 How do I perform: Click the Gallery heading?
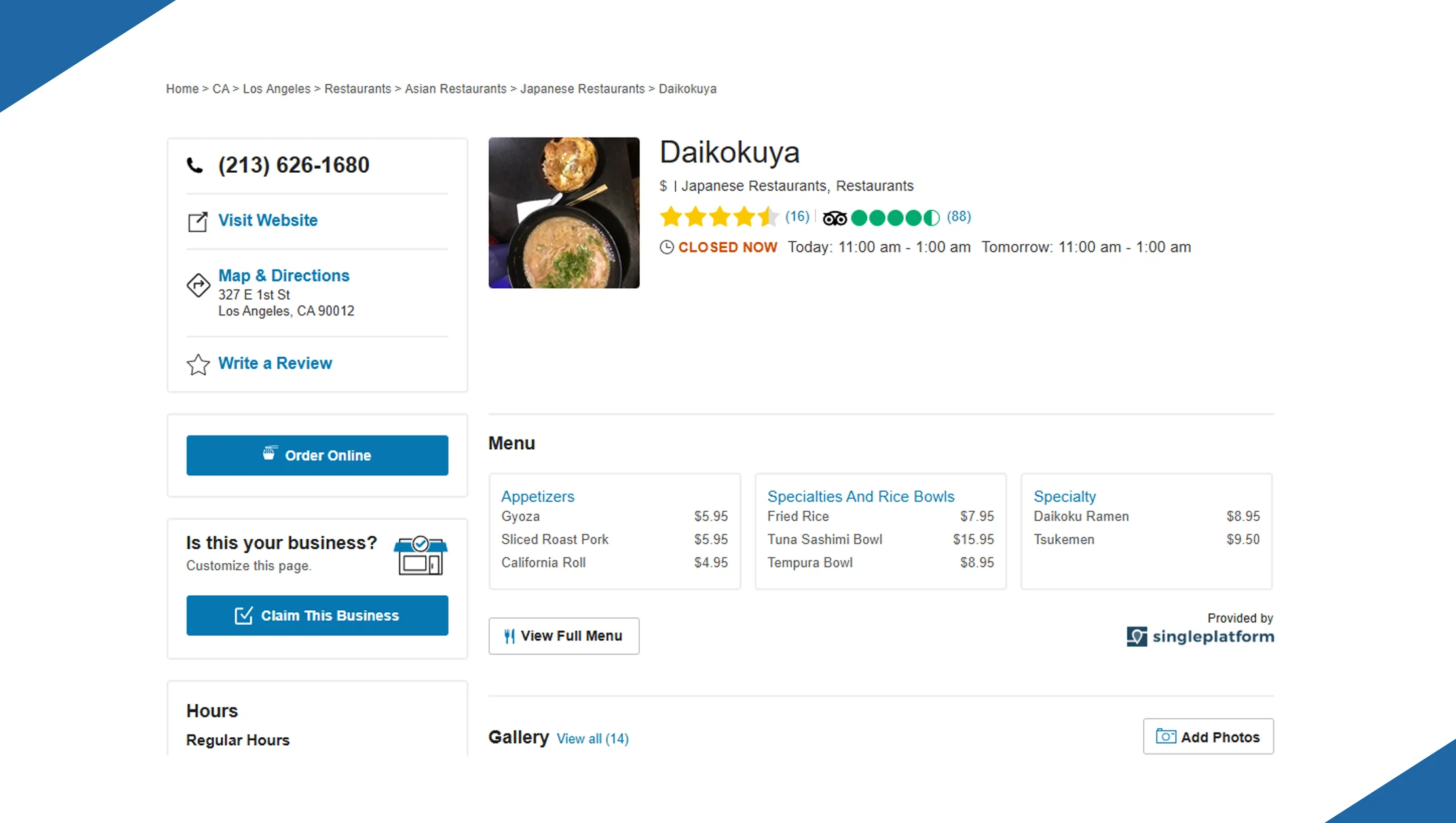[x=519, y=737]
